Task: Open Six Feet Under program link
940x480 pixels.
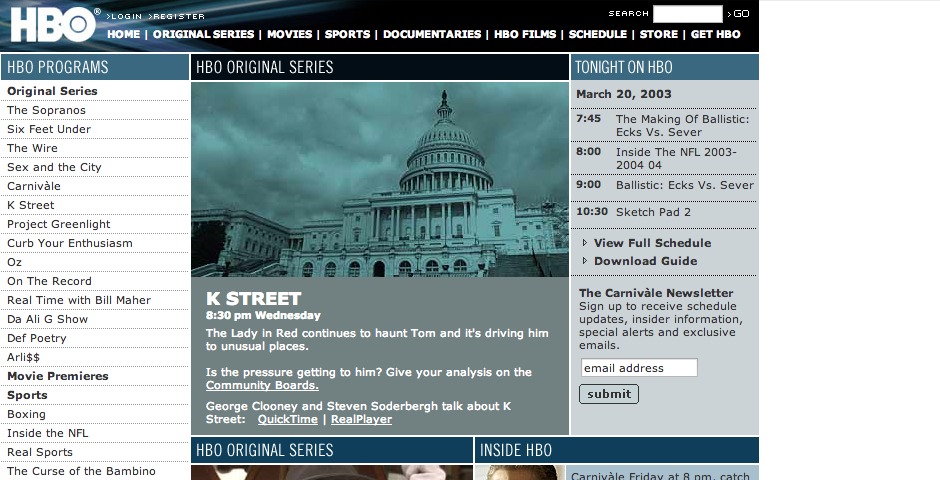Action: coord(49,129)
